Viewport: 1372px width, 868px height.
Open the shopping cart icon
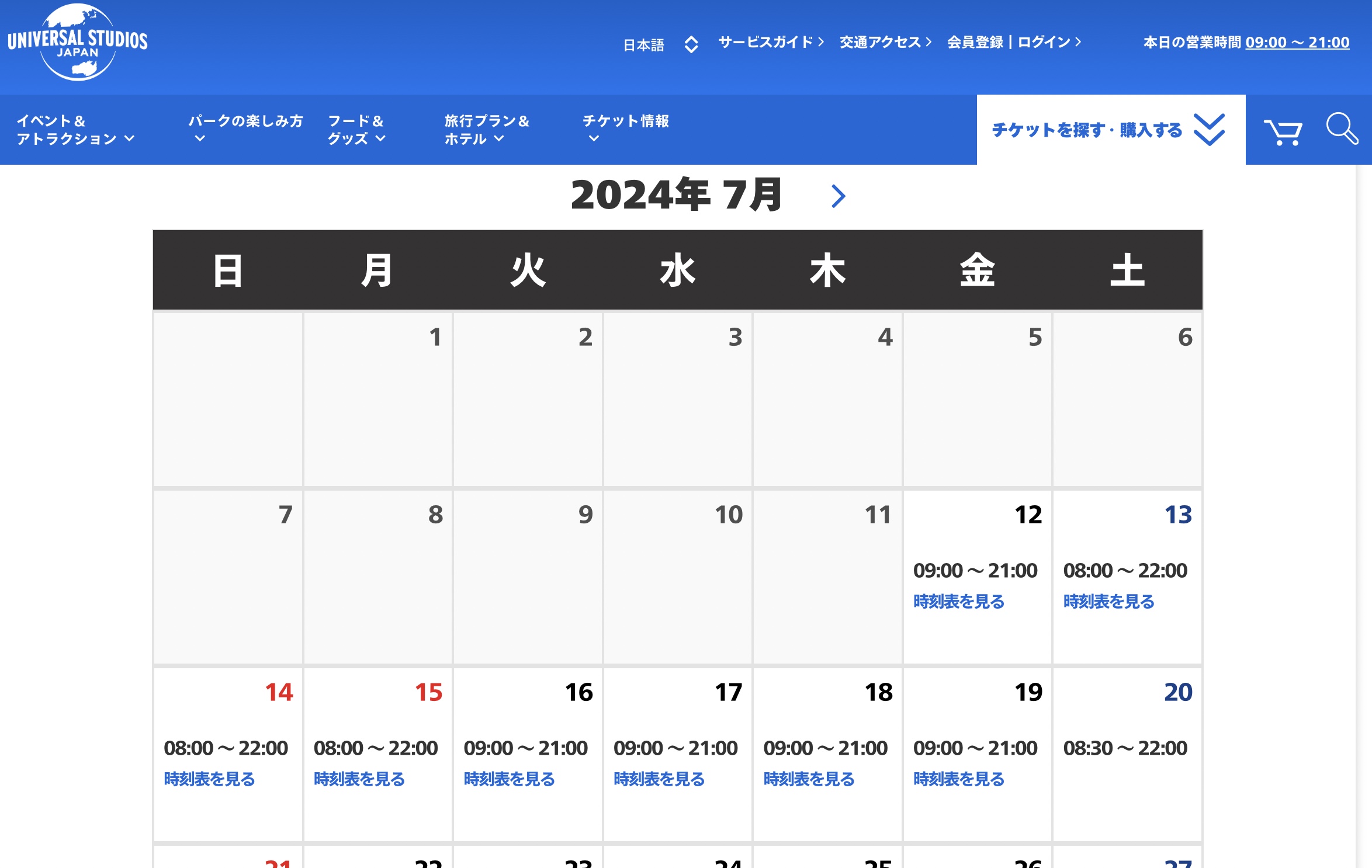click(1283, 131)
